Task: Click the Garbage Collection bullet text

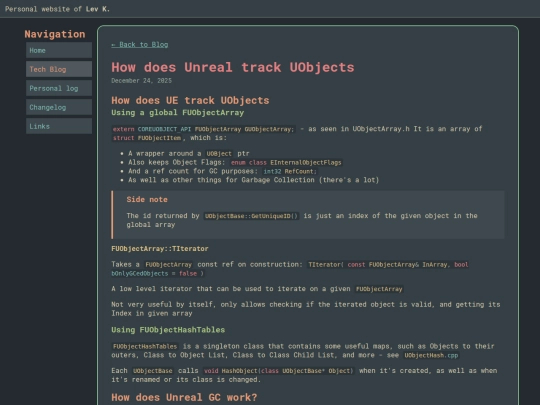Action: coord(253,180)
